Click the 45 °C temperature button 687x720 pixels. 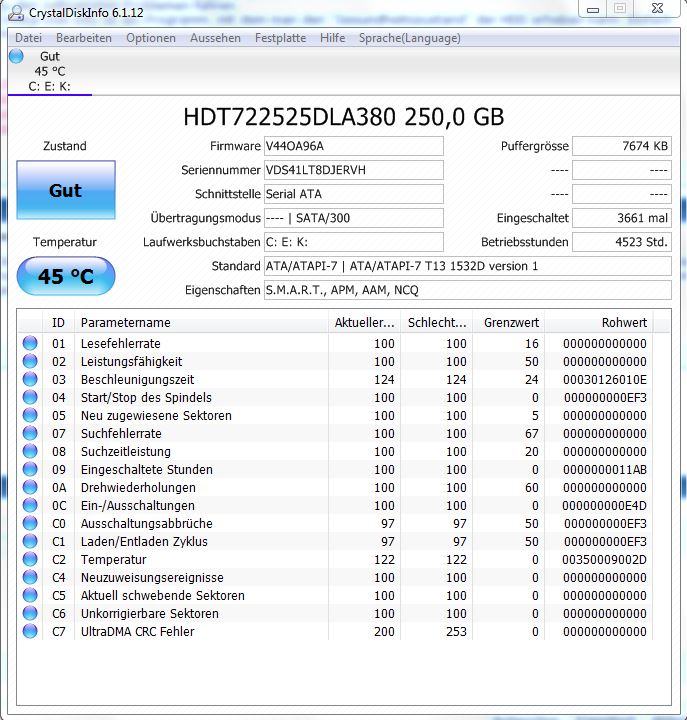point(66,276)
